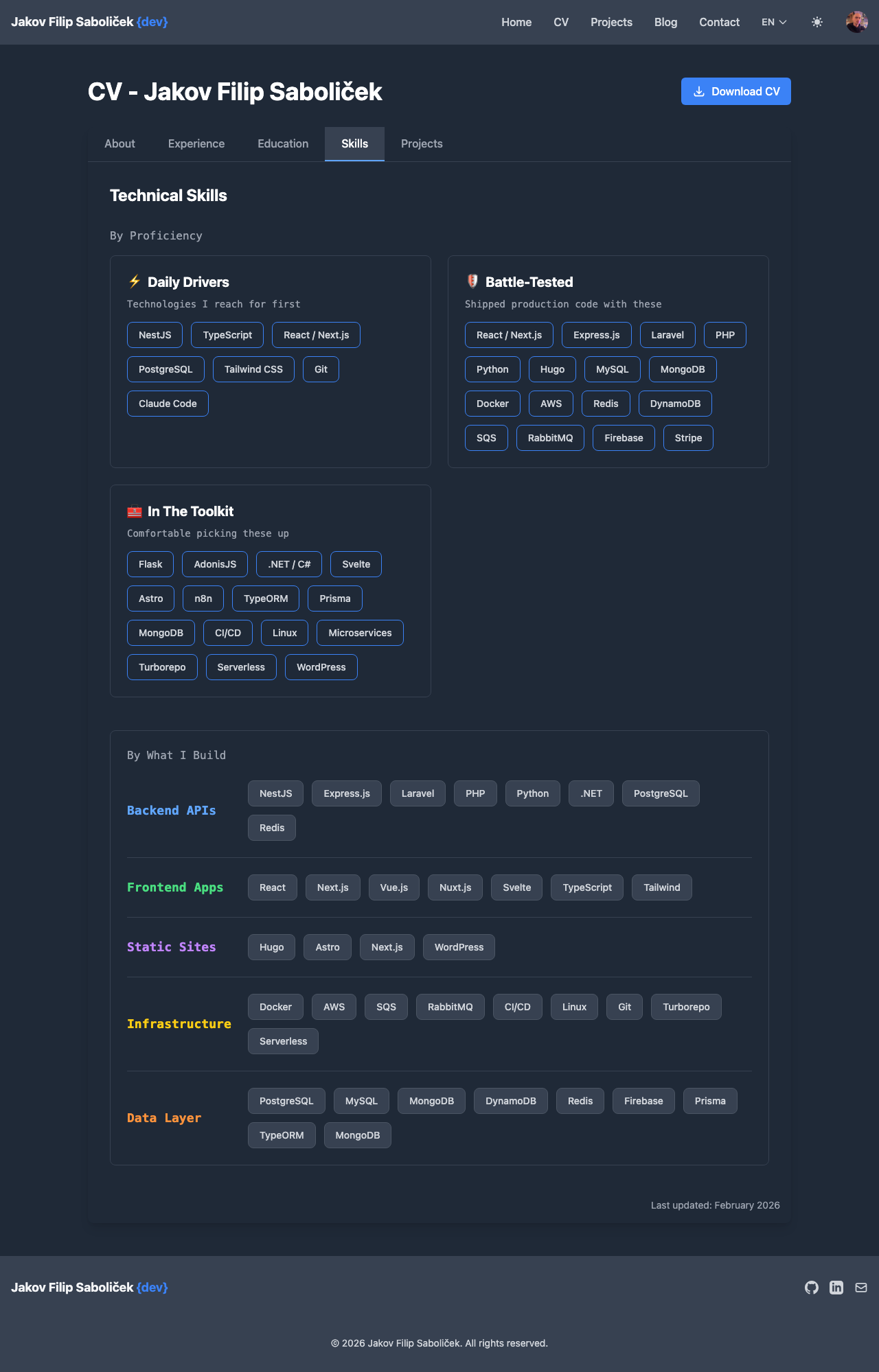
Task: Click the TypeScript tag in Daily Drivers
Action: click(227, 335)
